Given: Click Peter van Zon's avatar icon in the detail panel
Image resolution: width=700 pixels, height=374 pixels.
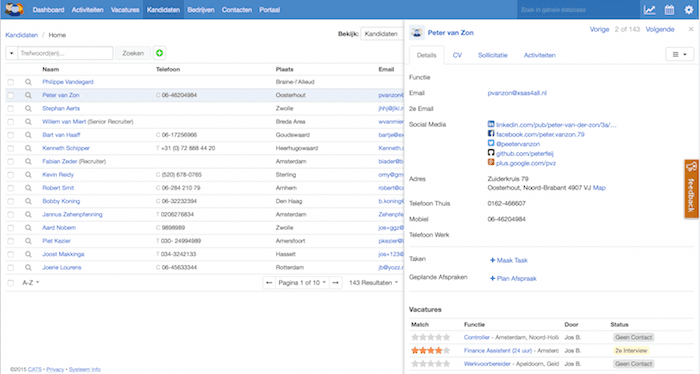Looking at the screenshot, I should pyautogui.click(x=417, y=33).
